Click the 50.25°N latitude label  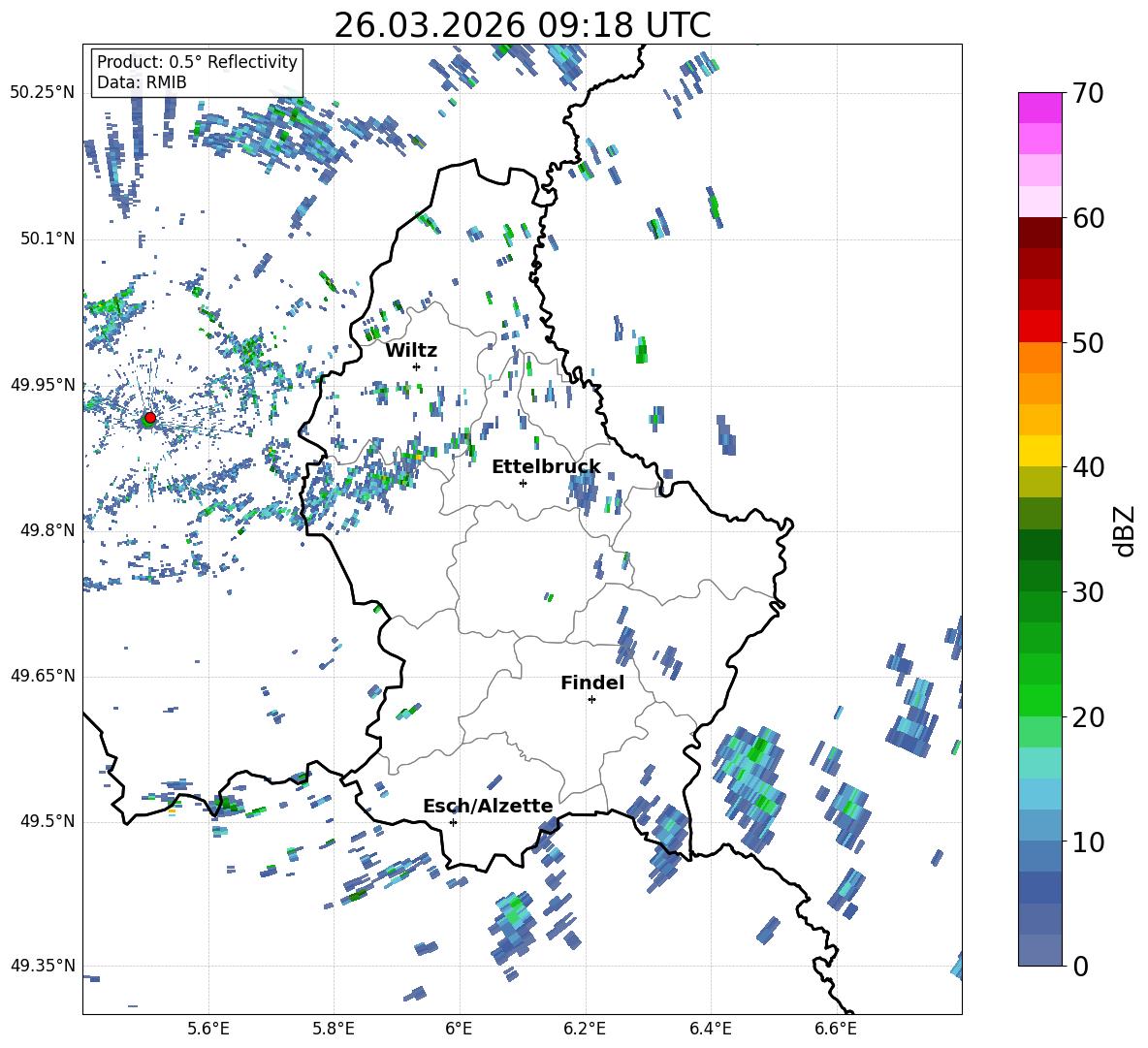(x=42, y=93)
